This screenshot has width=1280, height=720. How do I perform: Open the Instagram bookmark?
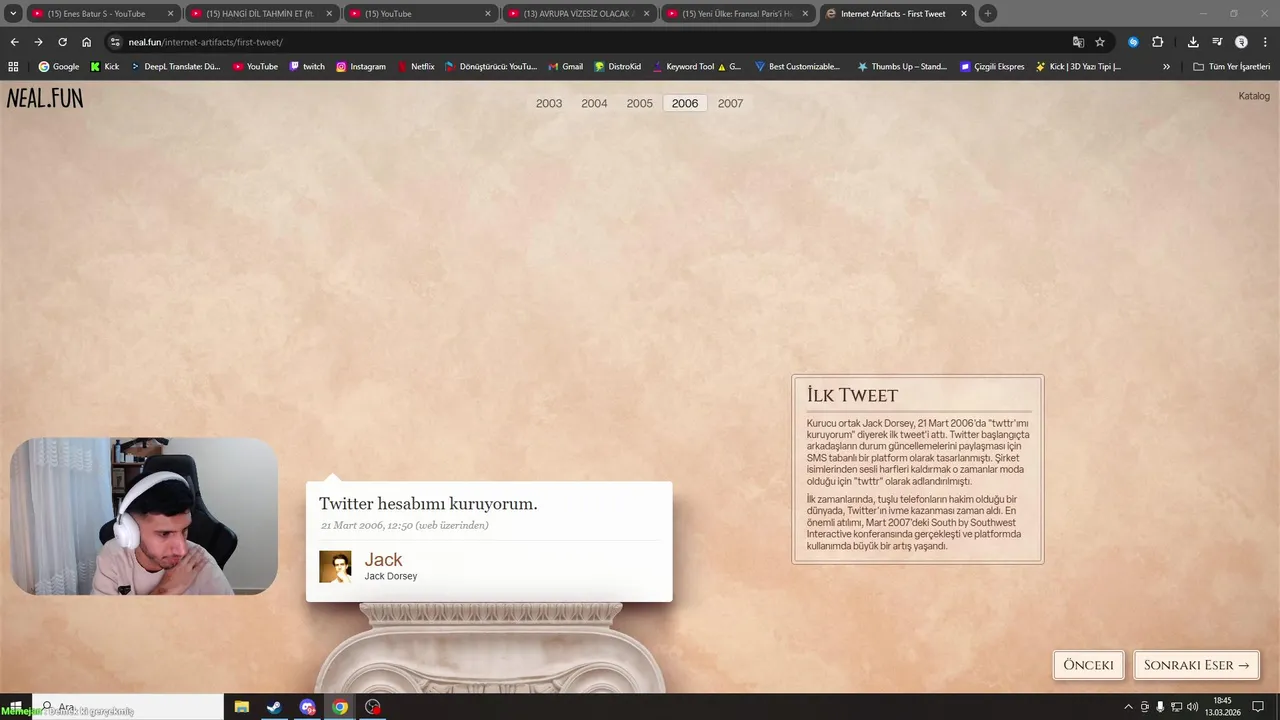pyautogui.click(x=361, y=67)
